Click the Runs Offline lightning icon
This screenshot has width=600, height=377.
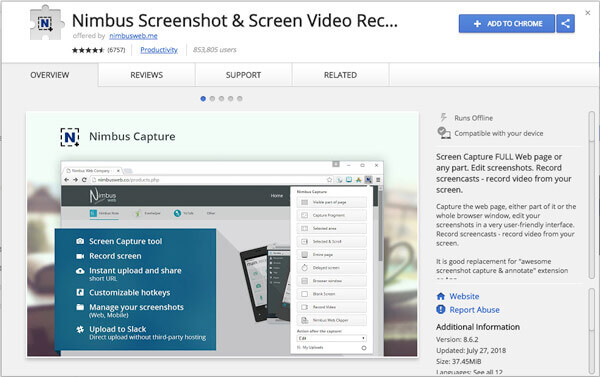coord(443,117)
